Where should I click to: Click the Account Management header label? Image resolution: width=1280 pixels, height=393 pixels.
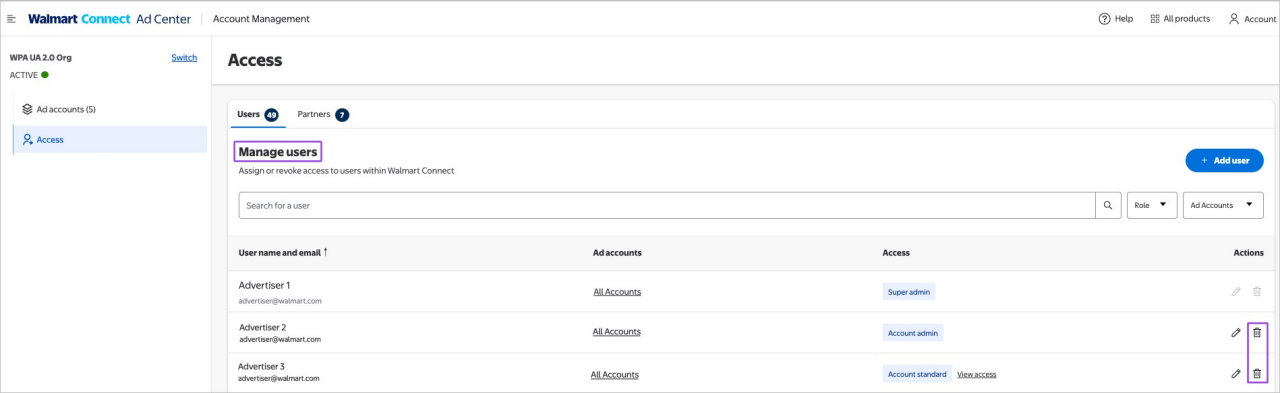[x=261, y=19]
